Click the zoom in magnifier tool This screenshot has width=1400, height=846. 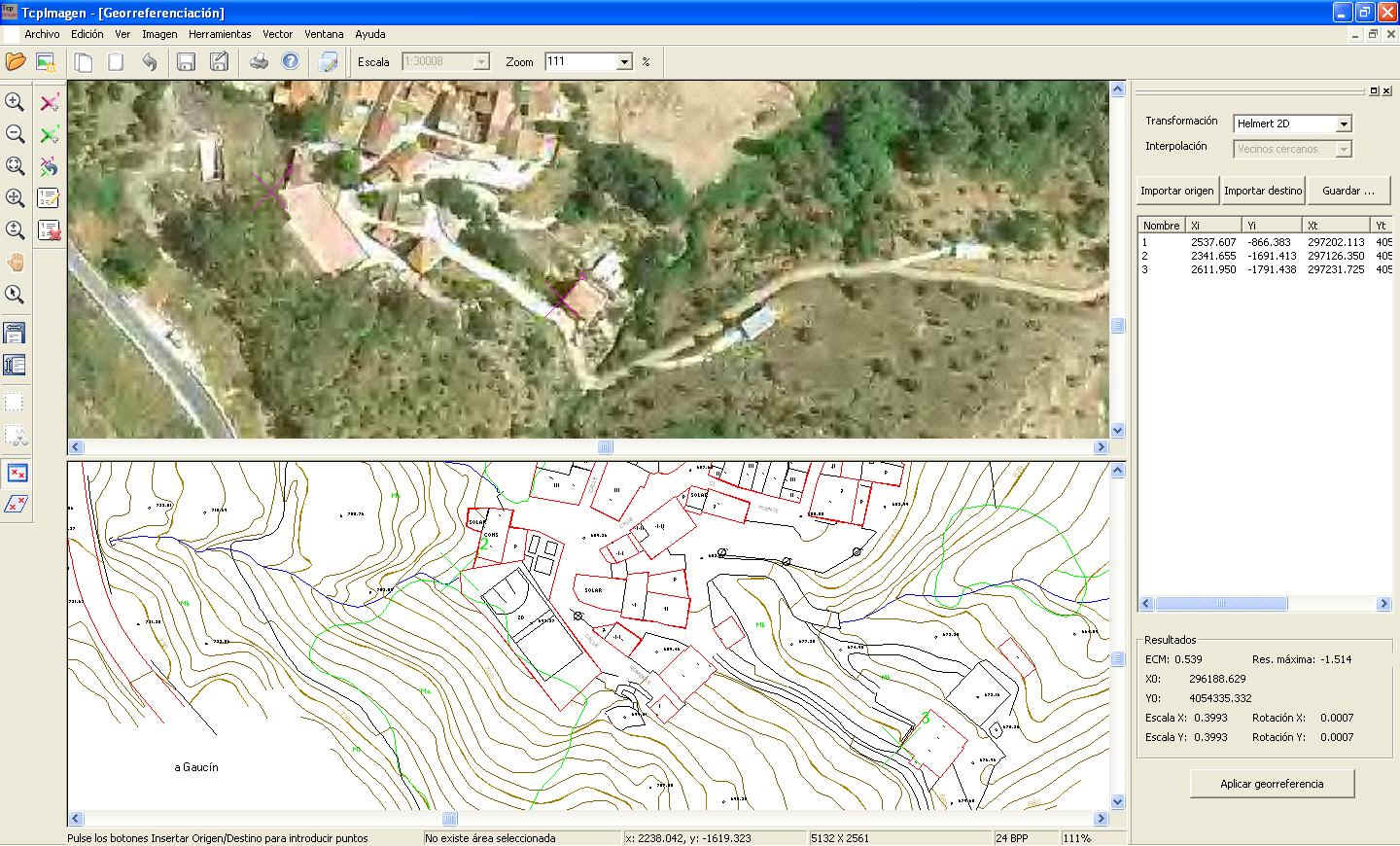(x=15, y=102)
